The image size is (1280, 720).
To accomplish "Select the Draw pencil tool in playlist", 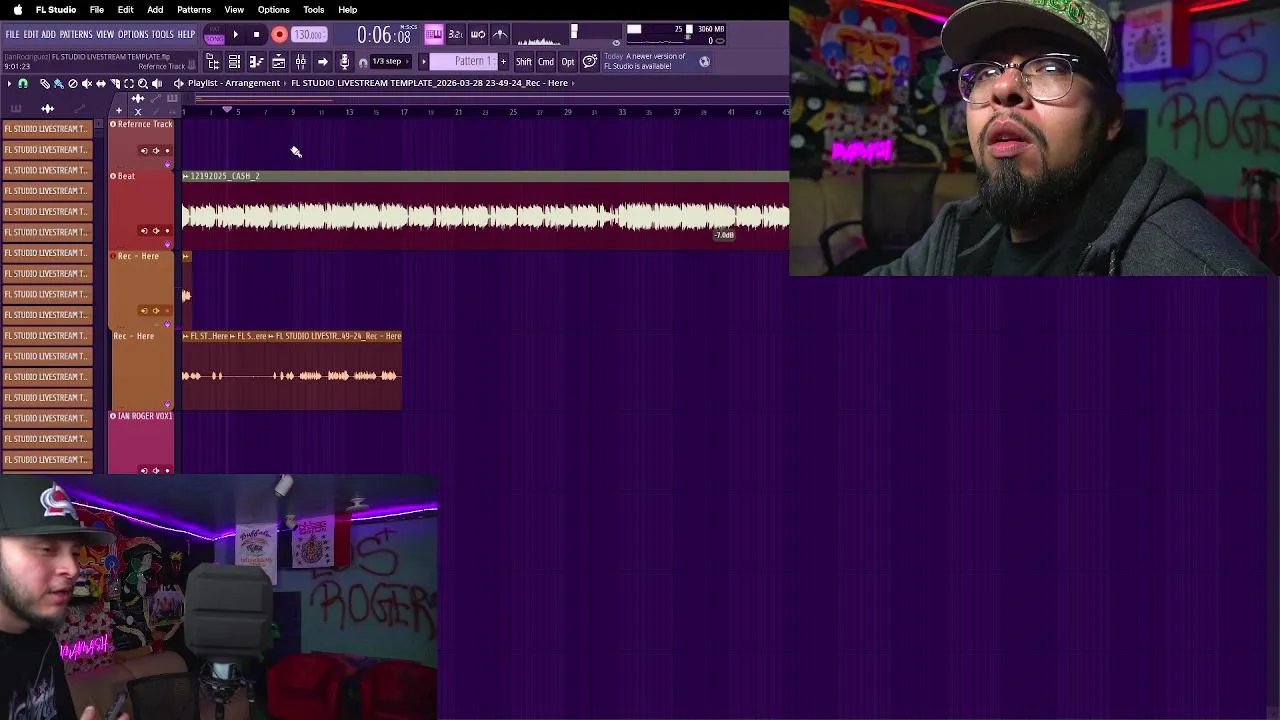I will 44,83.
